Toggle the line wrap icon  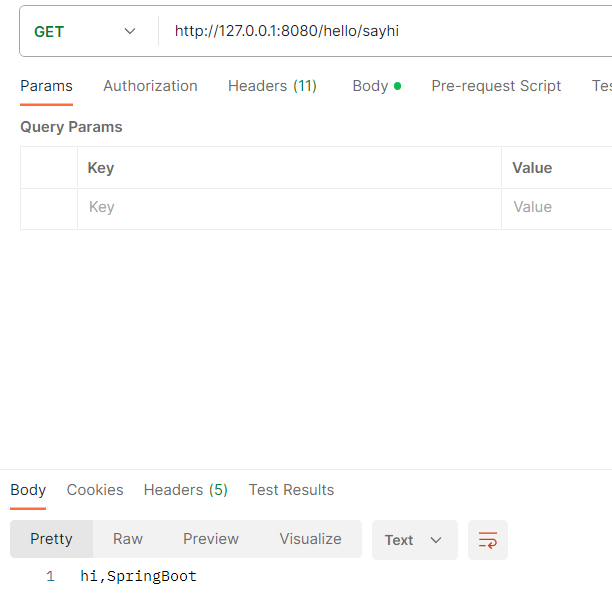(487, 540)
